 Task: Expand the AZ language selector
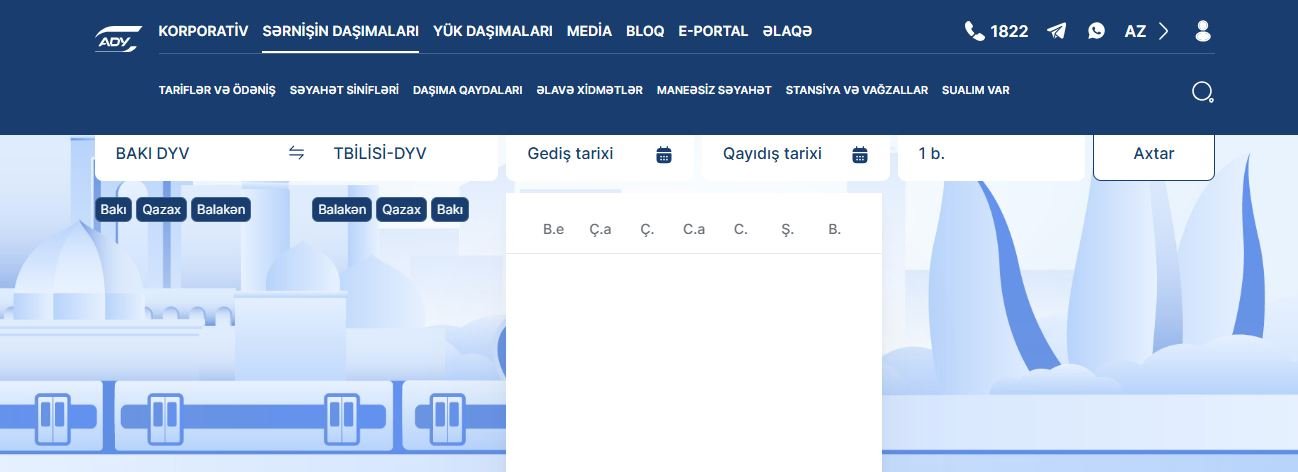(1146, 31)
